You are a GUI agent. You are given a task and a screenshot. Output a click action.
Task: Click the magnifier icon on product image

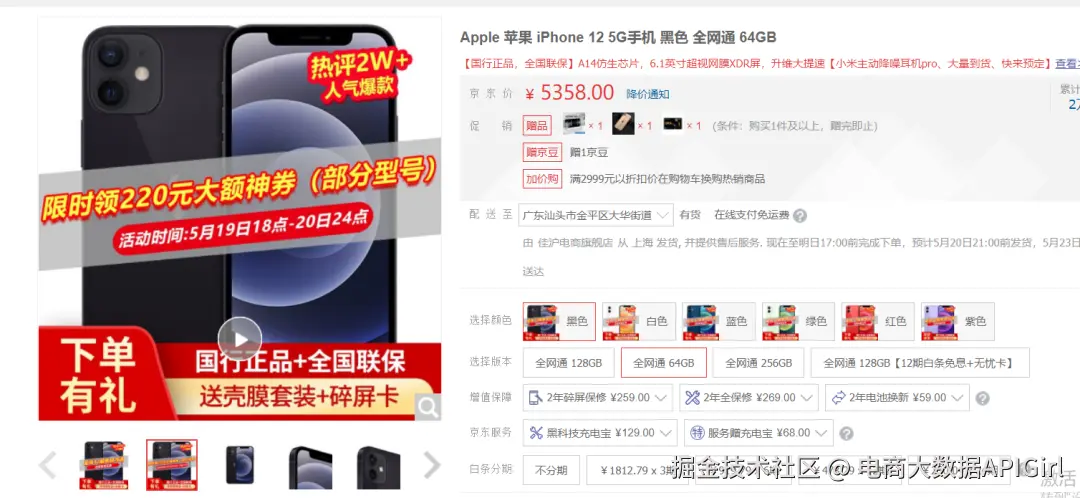click(x=427, y=408)
